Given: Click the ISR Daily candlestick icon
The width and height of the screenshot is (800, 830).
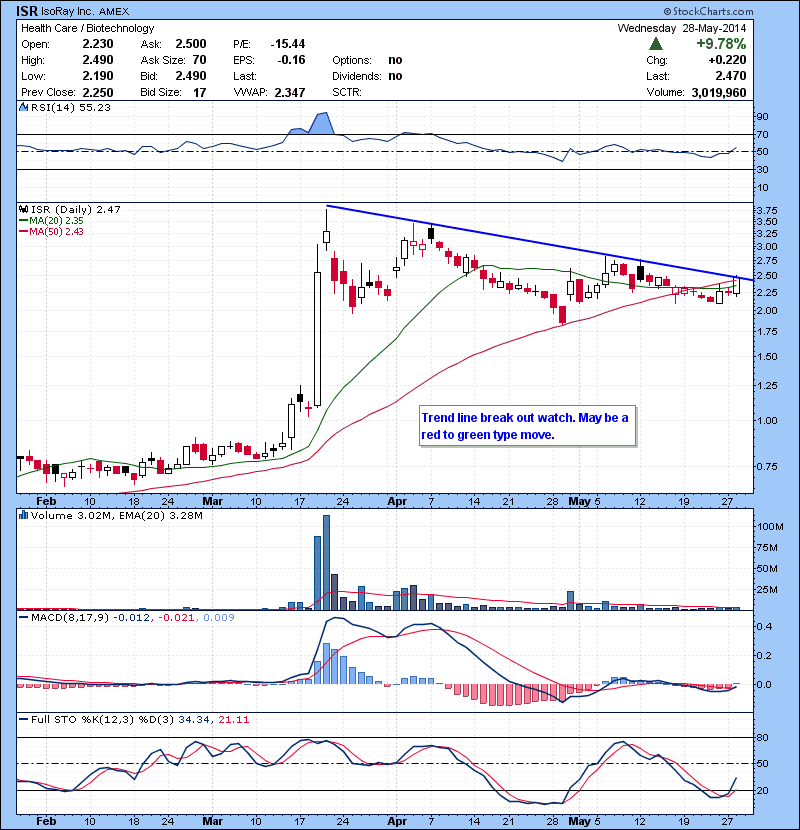Looking at the screenshot, I should pos(23,210).
